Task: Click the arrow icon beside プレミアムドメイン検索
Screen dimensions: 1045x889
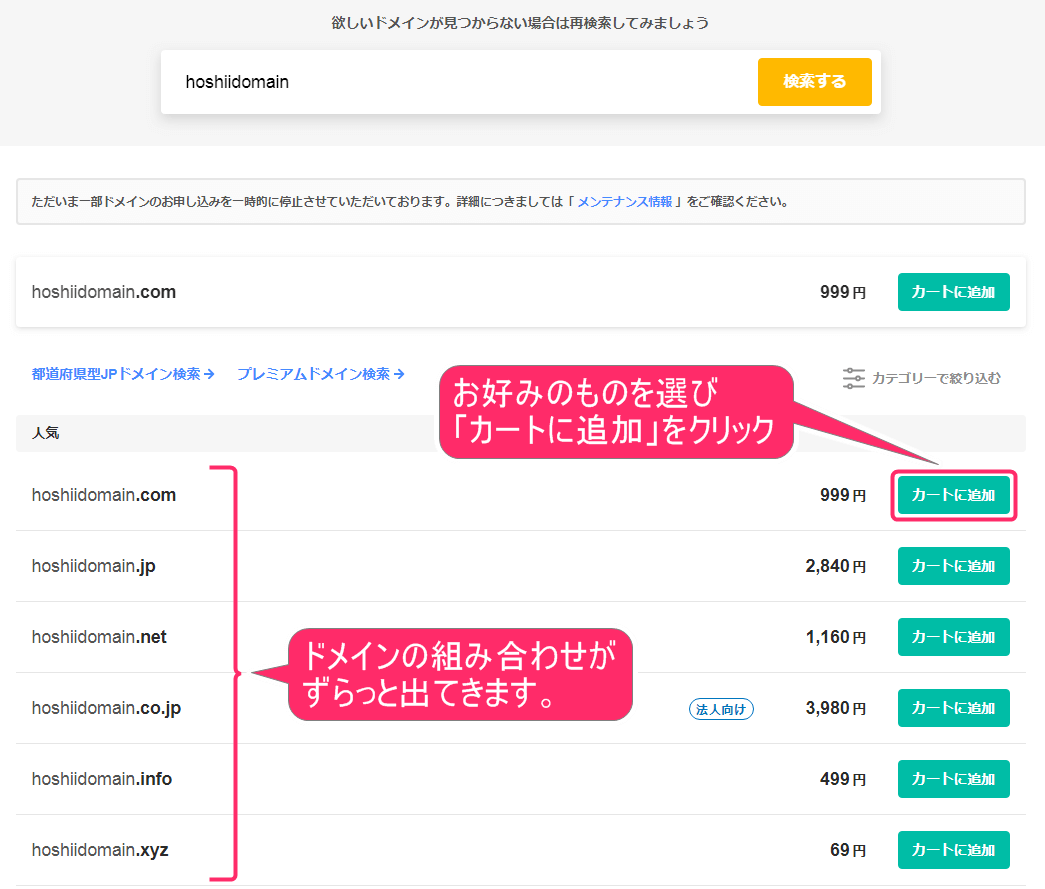Action: 399,373
